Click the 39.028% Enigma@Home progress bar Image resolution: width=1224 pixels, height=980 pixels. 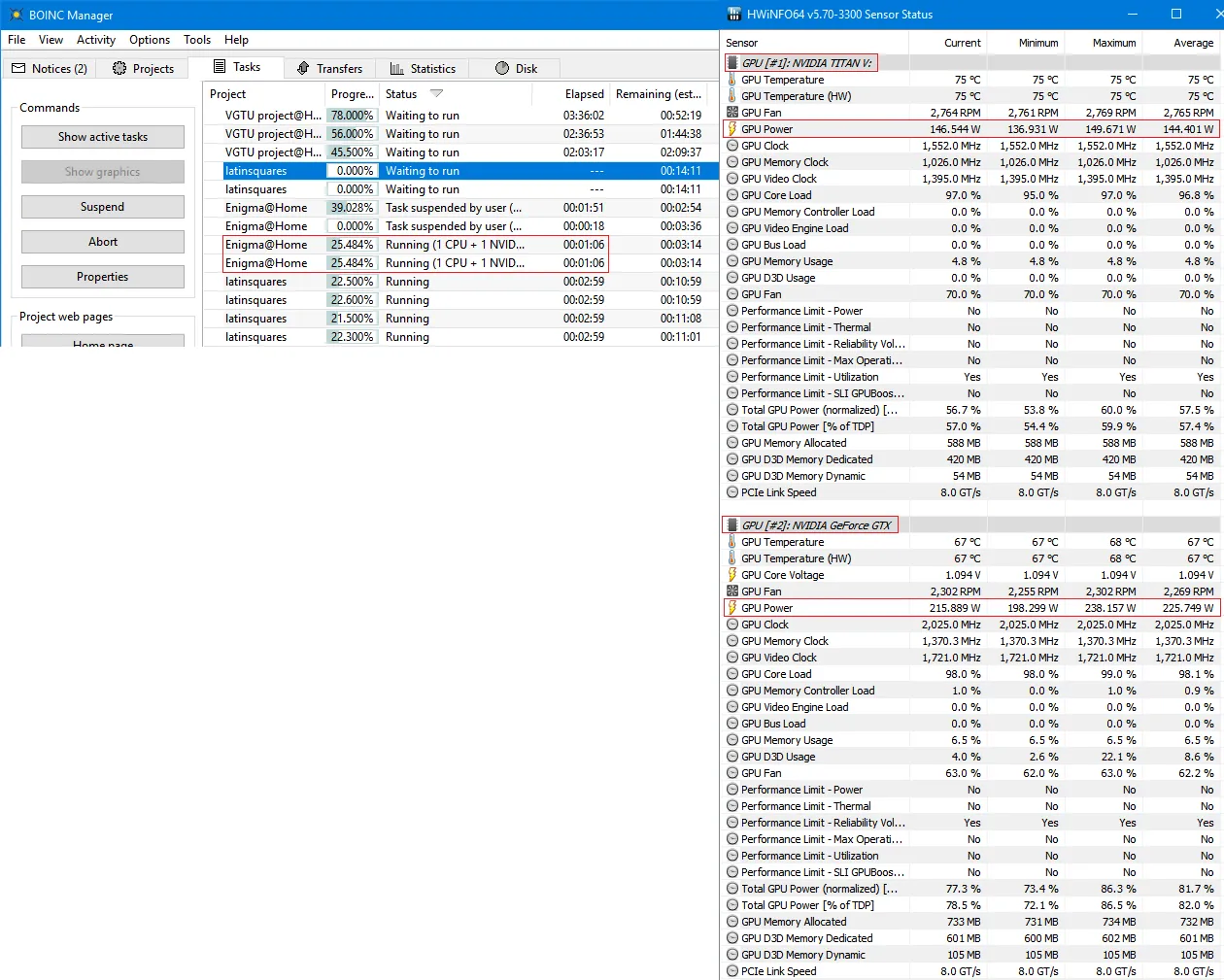pyautogui.click(x=351, y=208)
